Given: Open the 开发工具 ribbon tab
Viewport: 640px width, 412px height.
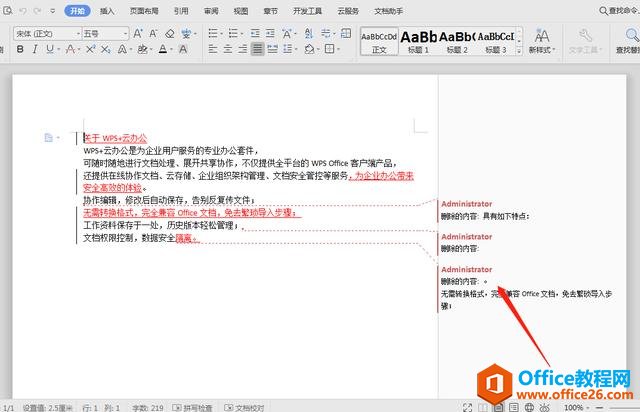Looking at the screenshot, I should [307, 11].
